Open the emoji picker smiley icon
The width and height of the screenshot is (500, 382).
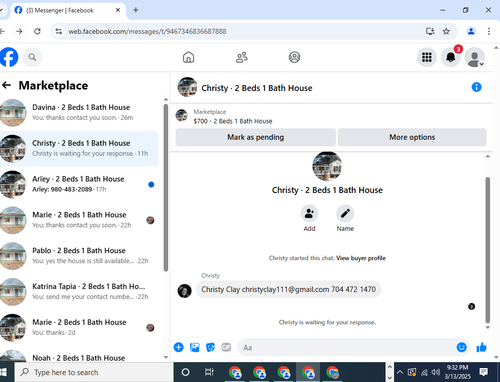(462, 347)
